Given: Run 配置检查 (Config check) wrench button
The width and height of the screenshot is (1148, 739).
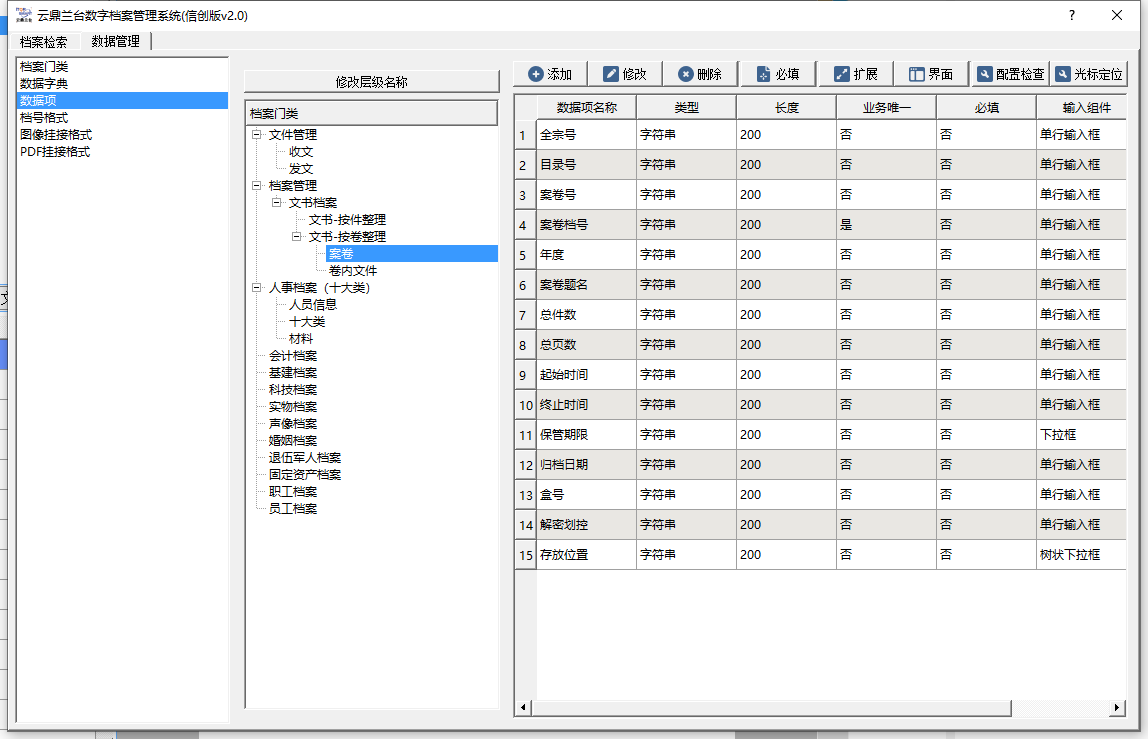Looking at the screenshot, I should point(1010,74).
